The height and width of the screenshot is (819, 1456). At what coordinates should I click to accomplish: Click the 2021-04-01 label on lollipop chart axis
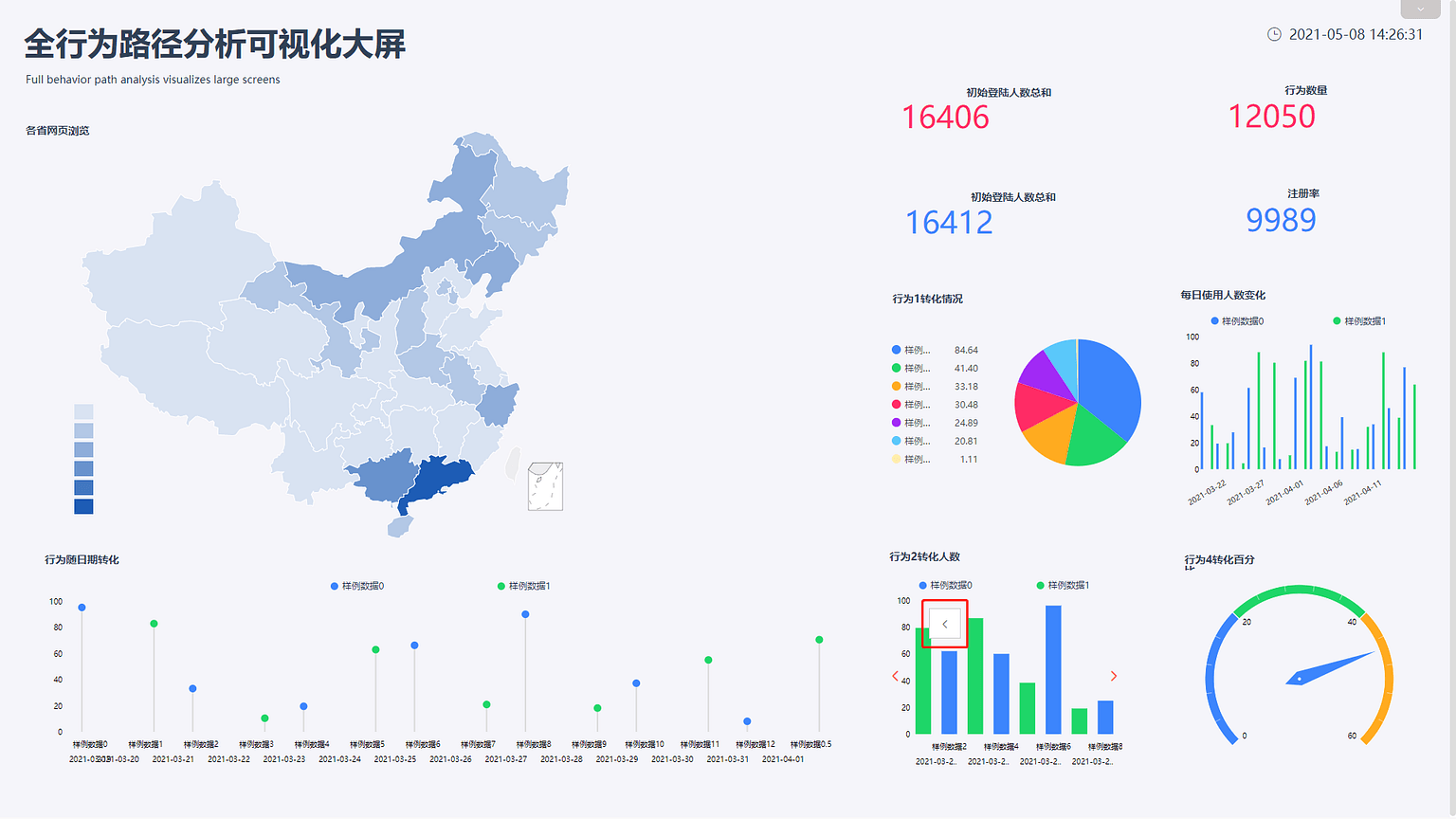(783, 759)
